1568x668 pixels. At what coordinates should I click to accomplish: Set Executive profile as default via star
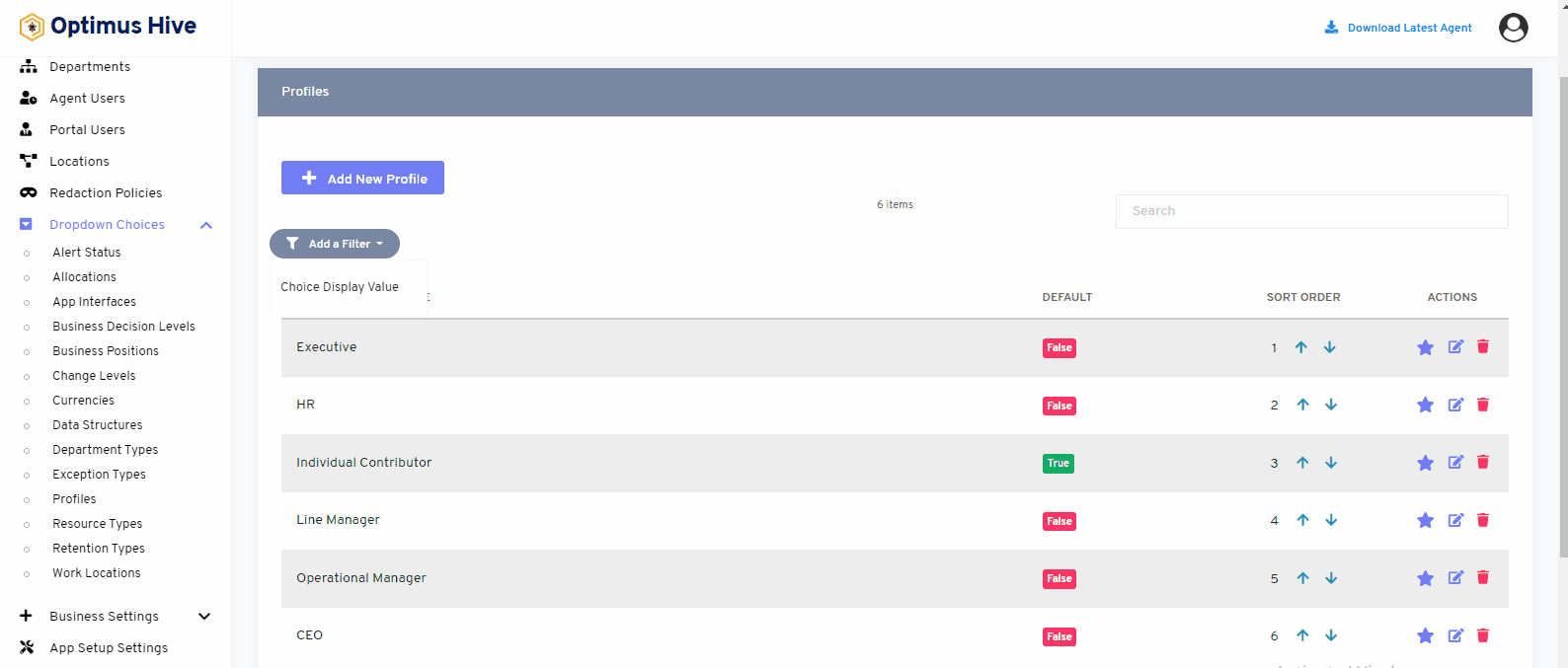click(x=1425, y=347)
